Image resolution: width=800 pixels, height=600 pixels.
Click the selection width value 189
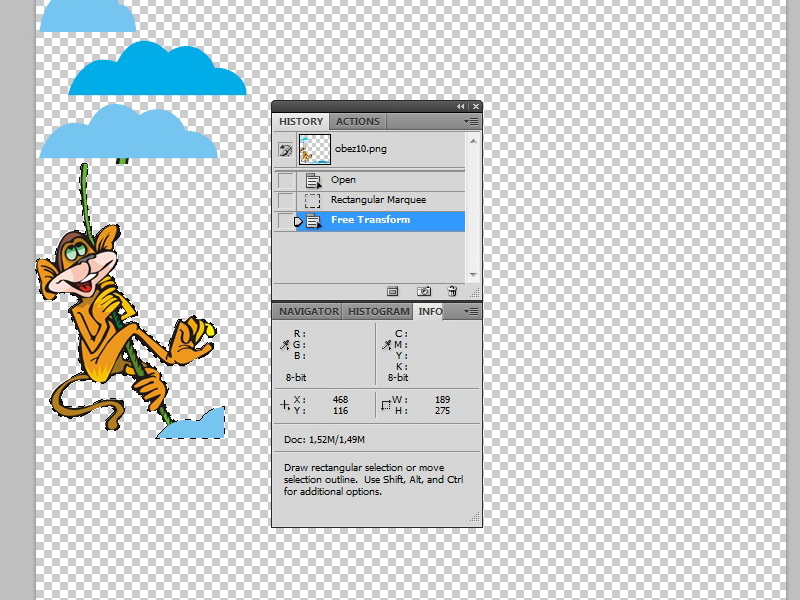pos(442,399)
